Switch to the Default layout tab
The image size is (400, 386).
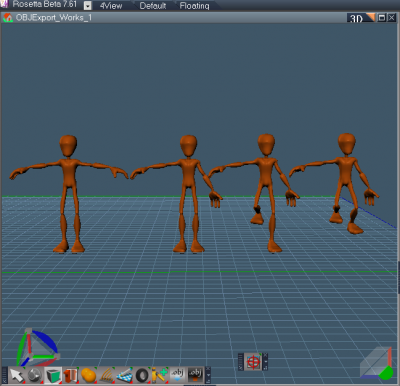click(153, 6)
